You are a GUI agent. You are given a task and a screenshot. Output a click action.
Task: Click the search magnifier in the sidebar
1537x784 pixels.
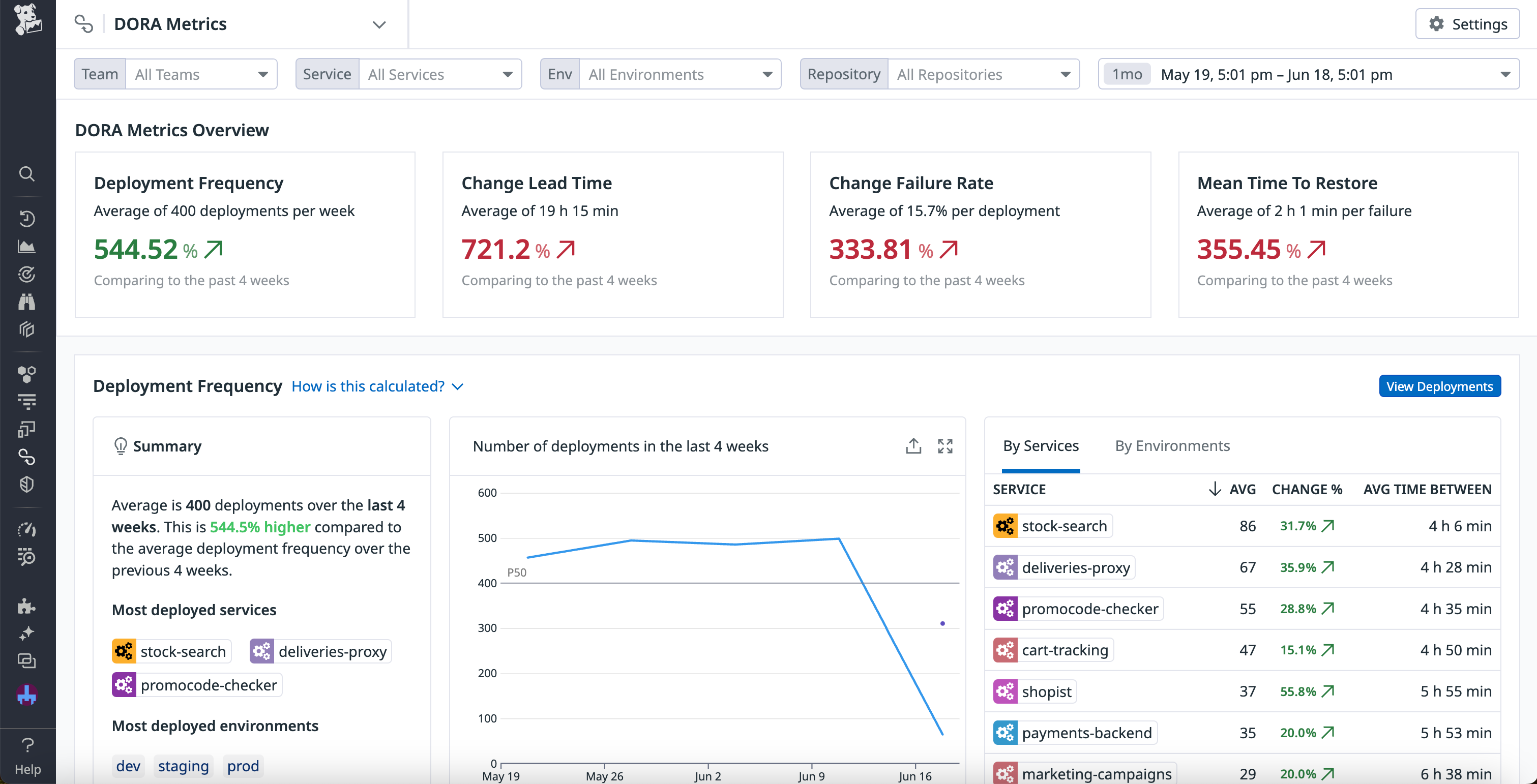coord(27,174)
